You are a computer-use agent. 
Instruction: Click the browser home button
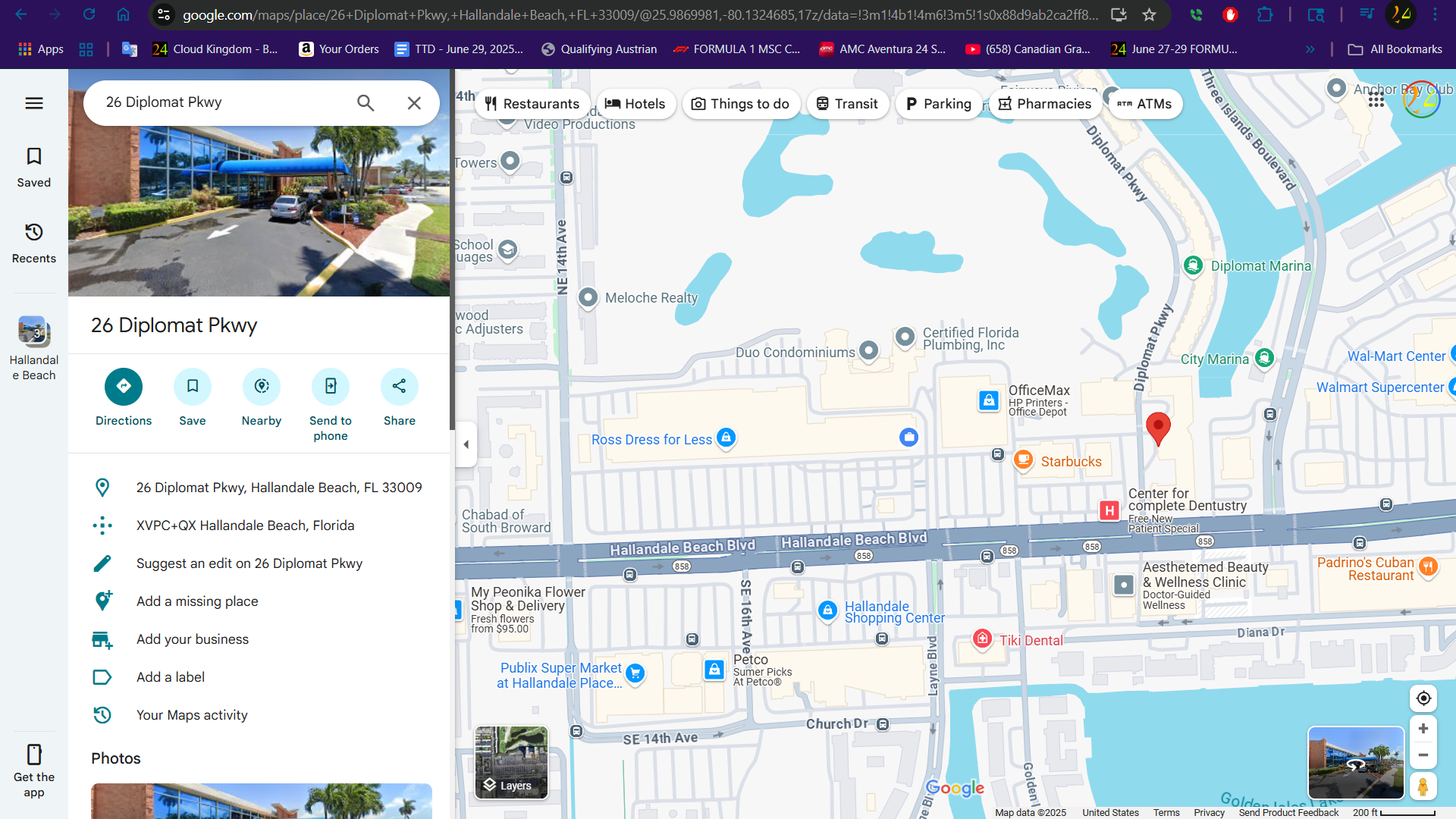click(123, 14)
